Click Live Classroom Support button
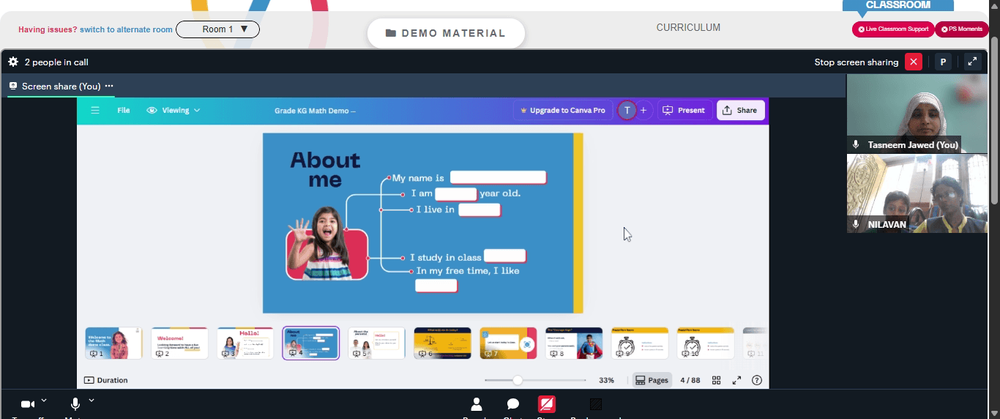Screen dimensions: 1000x419 [x=892, y=29]
